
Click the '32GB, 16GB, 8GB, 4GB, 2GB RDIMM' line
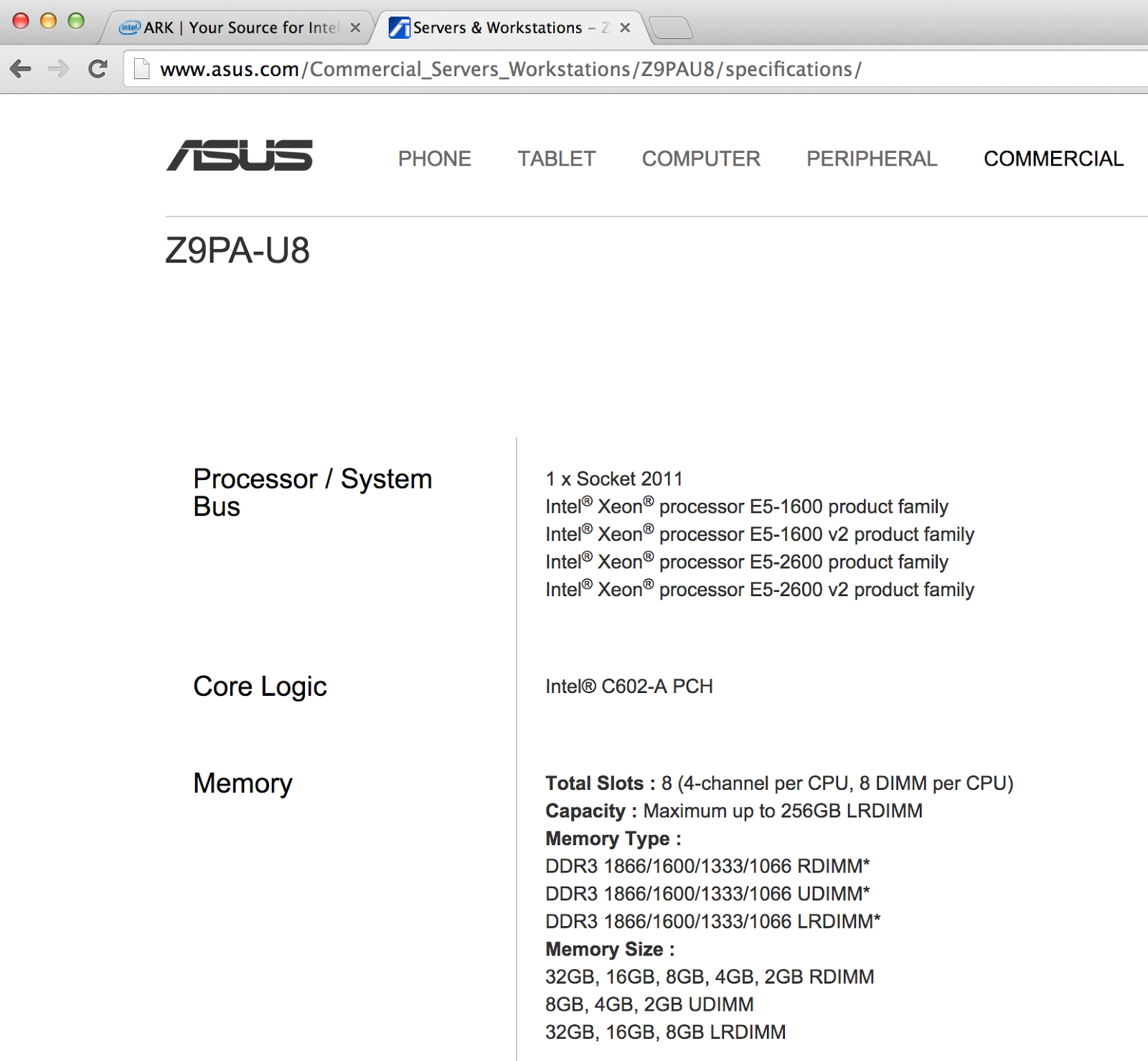pyautogui.click(x=710, y=976)
